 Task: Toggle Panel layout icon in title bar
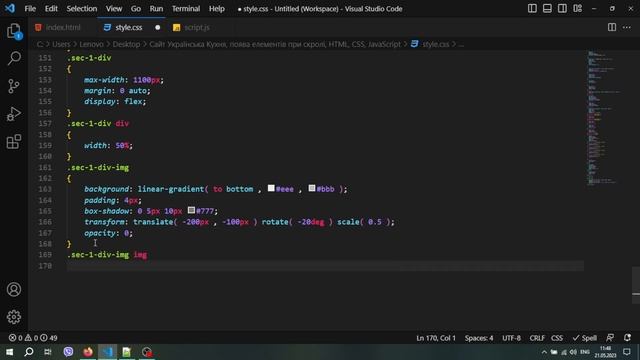click(x=547, y=9)
